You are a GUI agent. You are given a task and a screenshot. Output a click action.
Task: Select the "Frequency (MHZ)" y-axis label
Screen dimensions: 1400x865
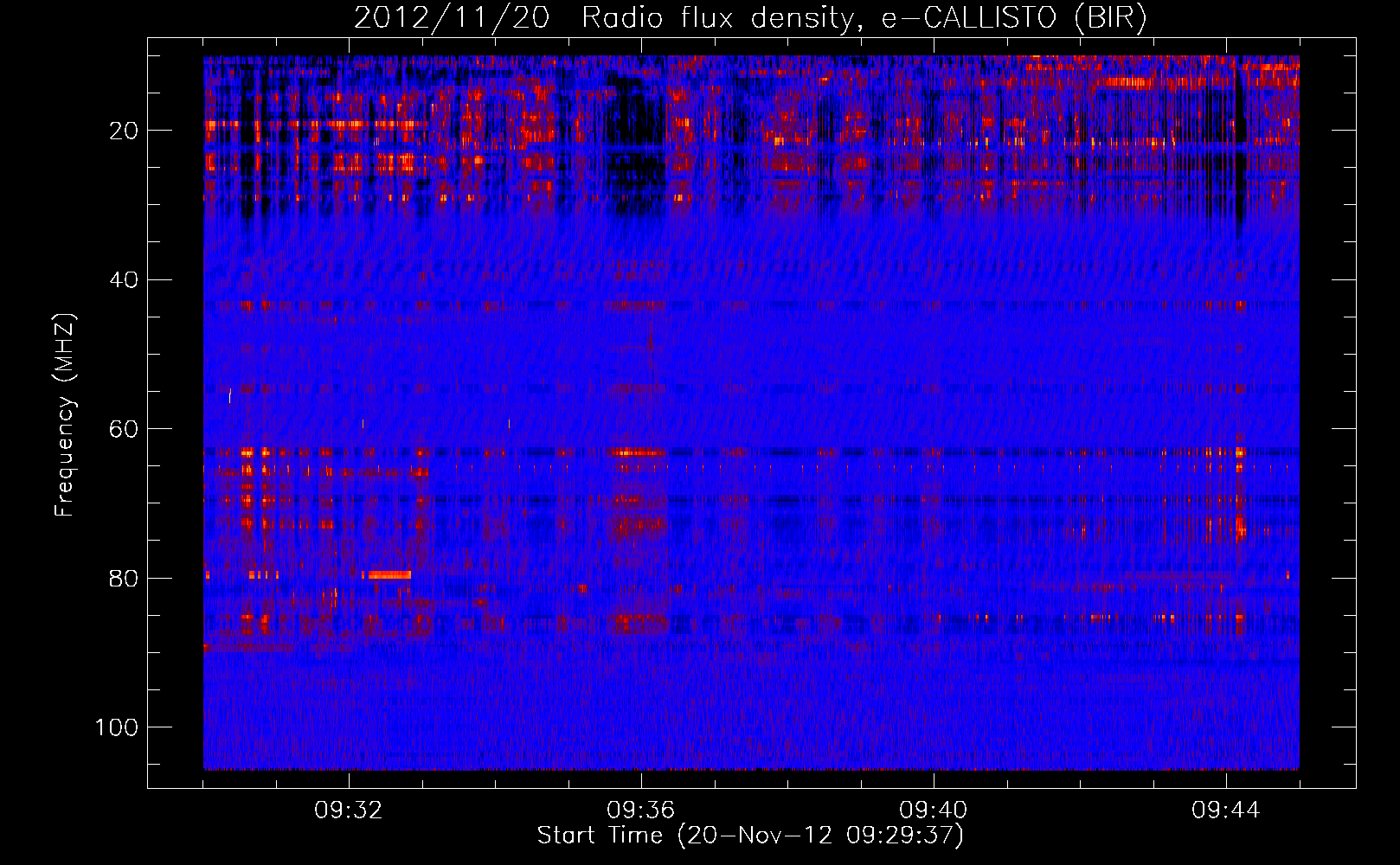coord(65,414)
